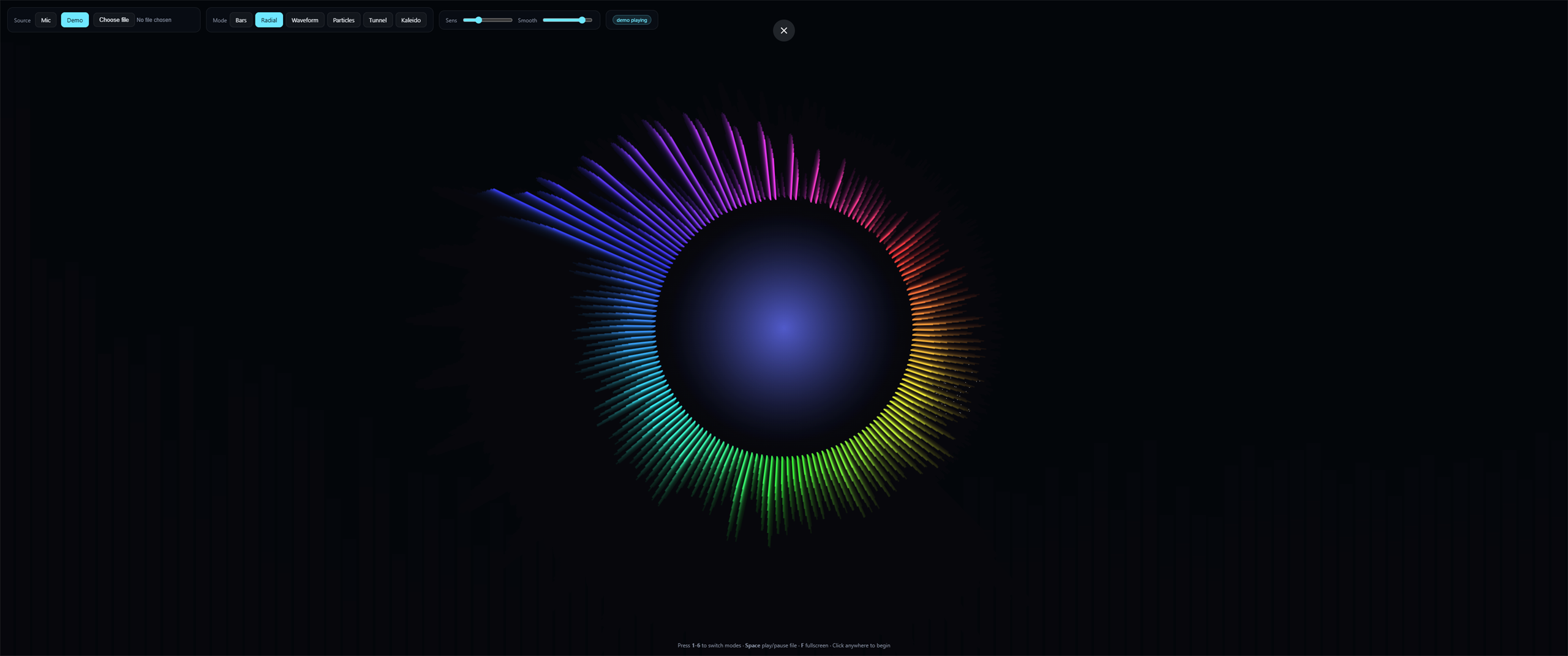1568x656 pixels.
Task: Click the 'demo playing' status pill
Action: (631, 20)
